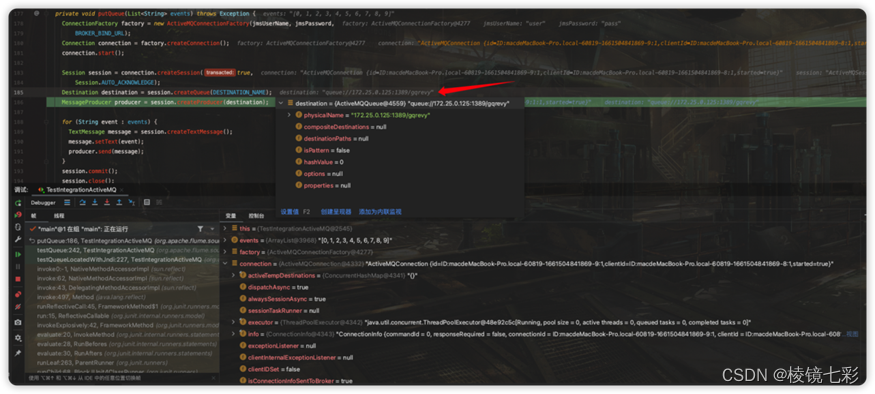Pause the program execution

[x=18, y=267]
